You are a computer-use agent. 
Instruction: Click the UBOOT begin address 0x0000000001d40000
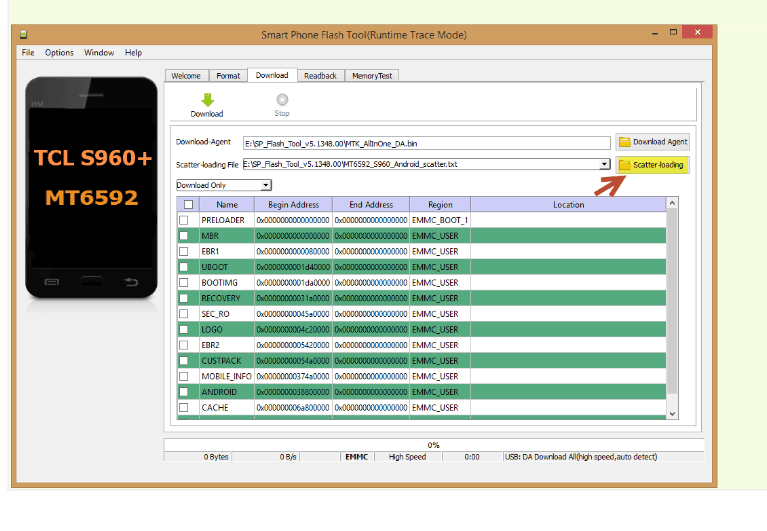click(293, 267)
